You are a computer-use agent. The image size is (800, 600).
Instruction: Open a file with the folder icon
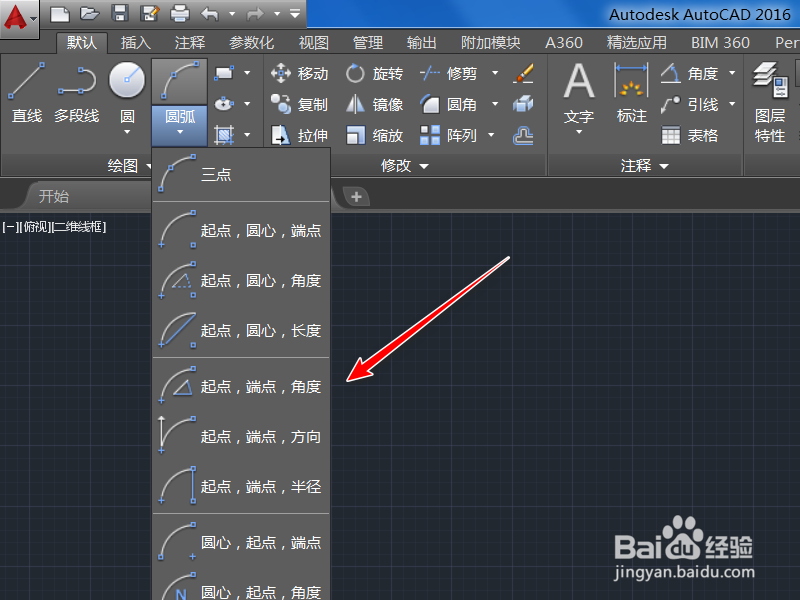click(90, 14)
